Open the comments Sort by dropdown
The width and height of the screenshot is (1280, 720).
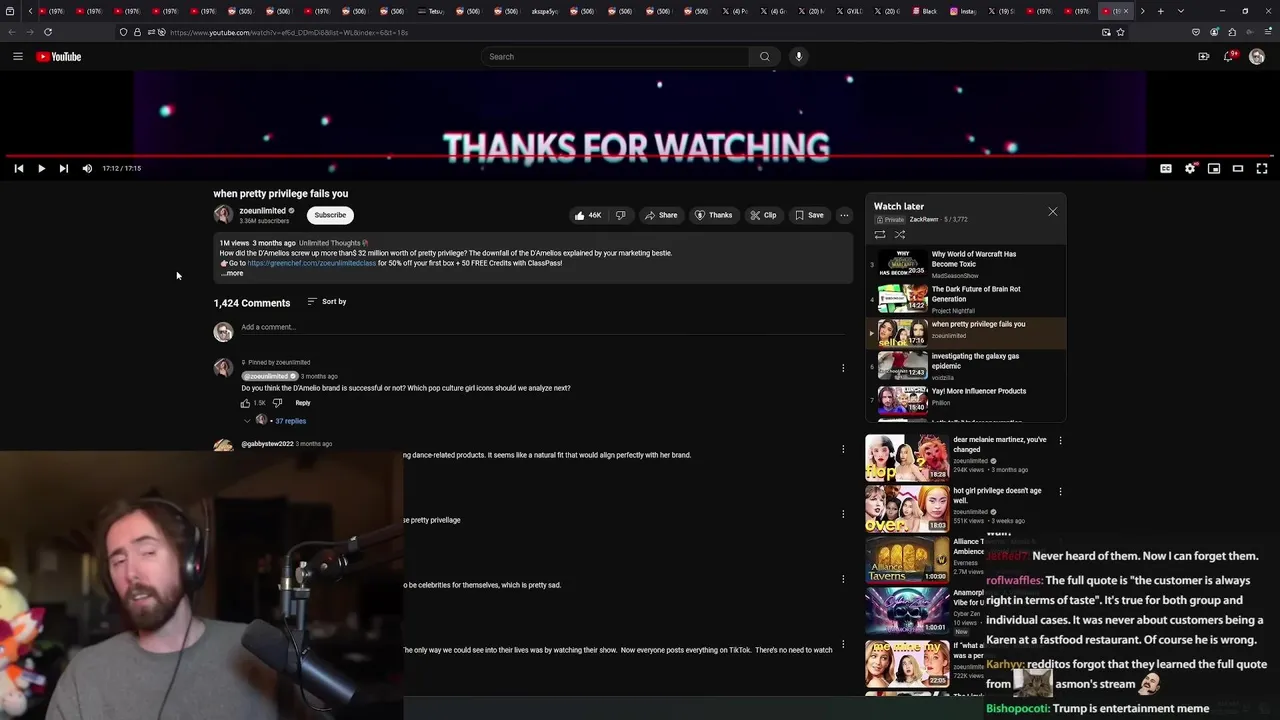(327, 301)
